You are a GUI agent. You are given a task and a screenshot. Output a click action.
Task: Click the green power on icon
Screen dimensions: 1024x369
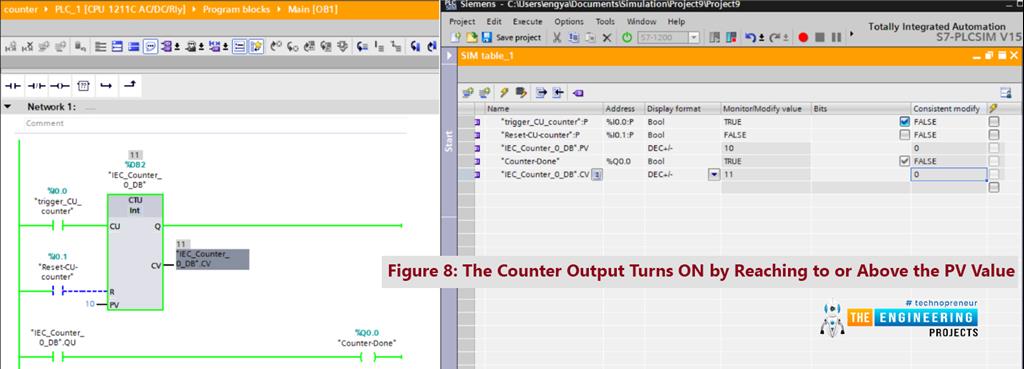[627, 37]
